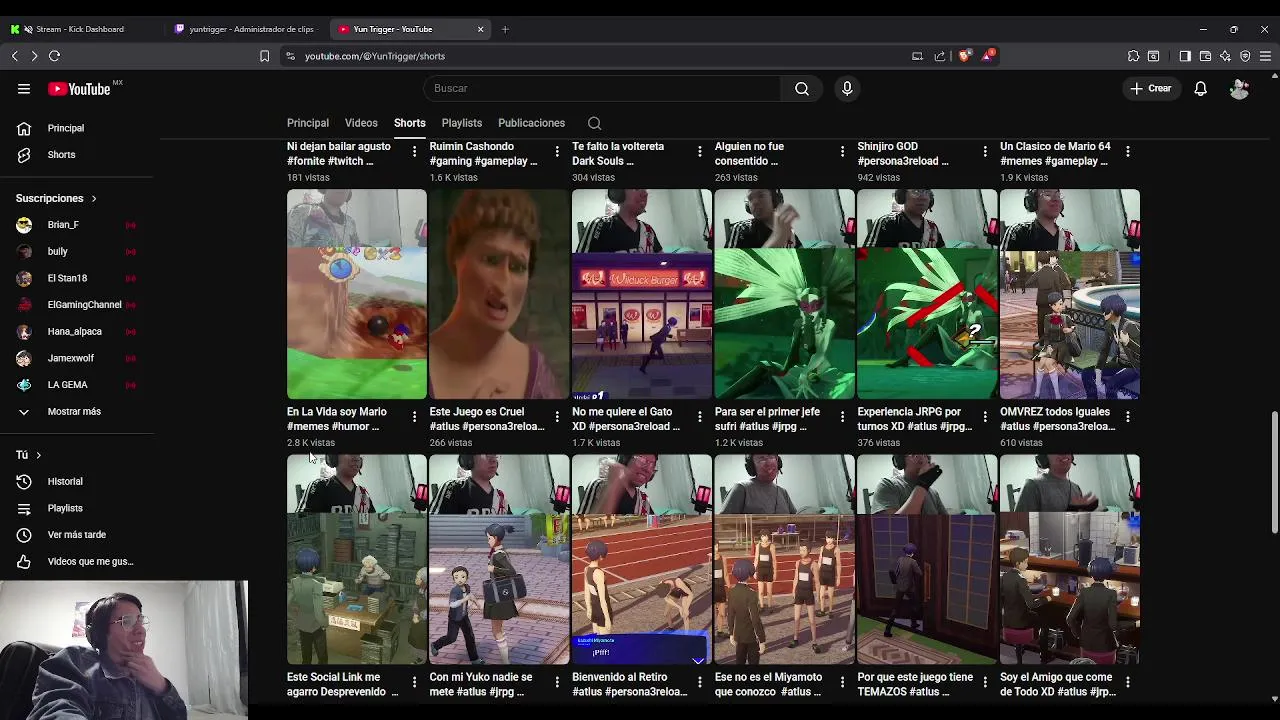Play the En La Vida soy Mario thumbnail

pyautogui.click(x=357, y=294)
